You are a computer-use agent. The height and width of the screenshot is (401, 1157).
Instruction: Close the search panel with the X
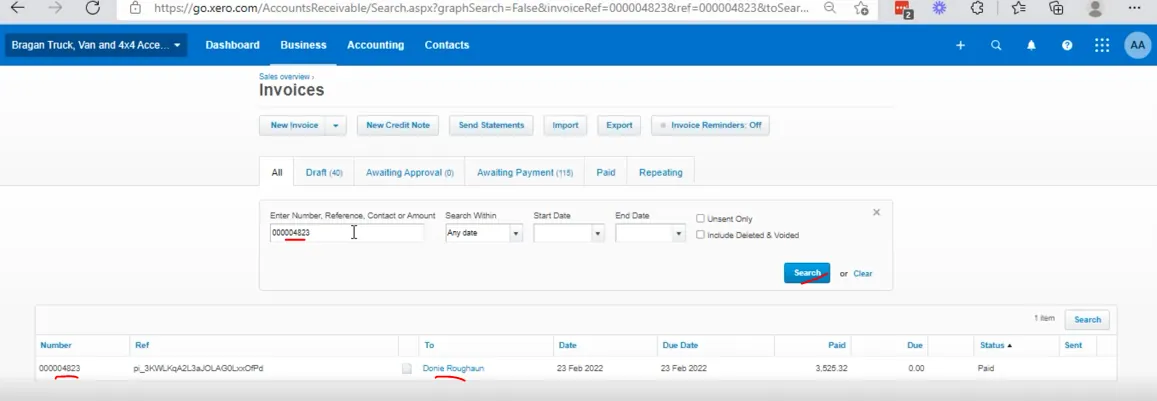pos(877,212)
